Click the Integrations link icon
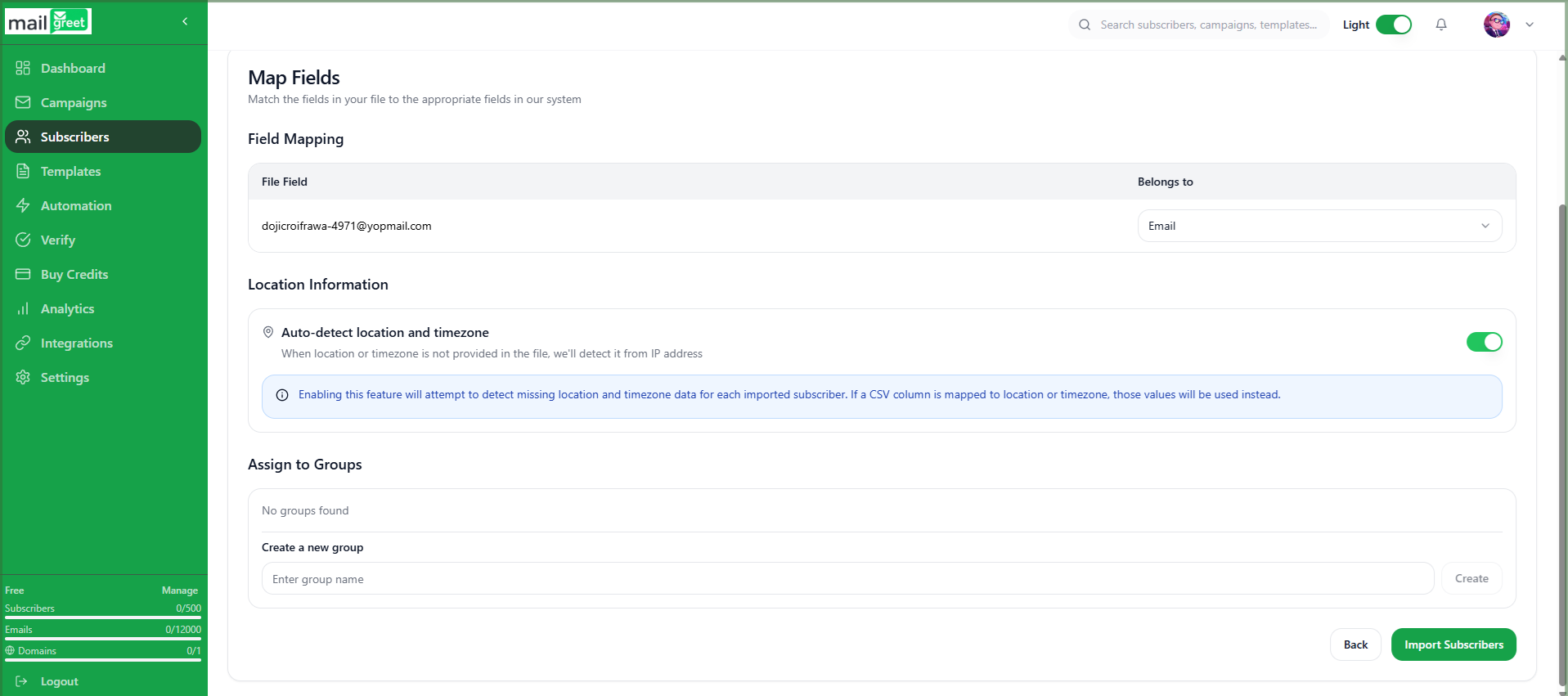Screen dimensions: 1568x696 pos(23,343)
